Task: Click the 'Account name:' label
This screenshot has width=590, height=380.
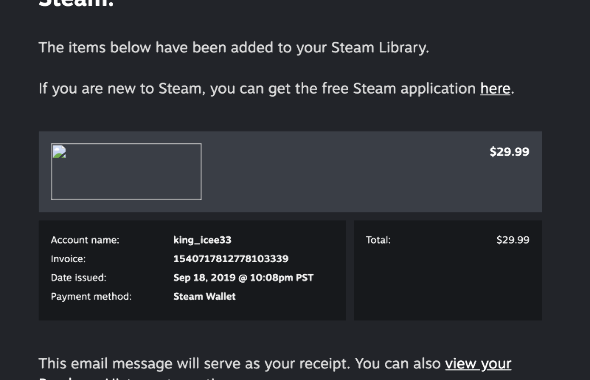Action: [x=85, y=240]
